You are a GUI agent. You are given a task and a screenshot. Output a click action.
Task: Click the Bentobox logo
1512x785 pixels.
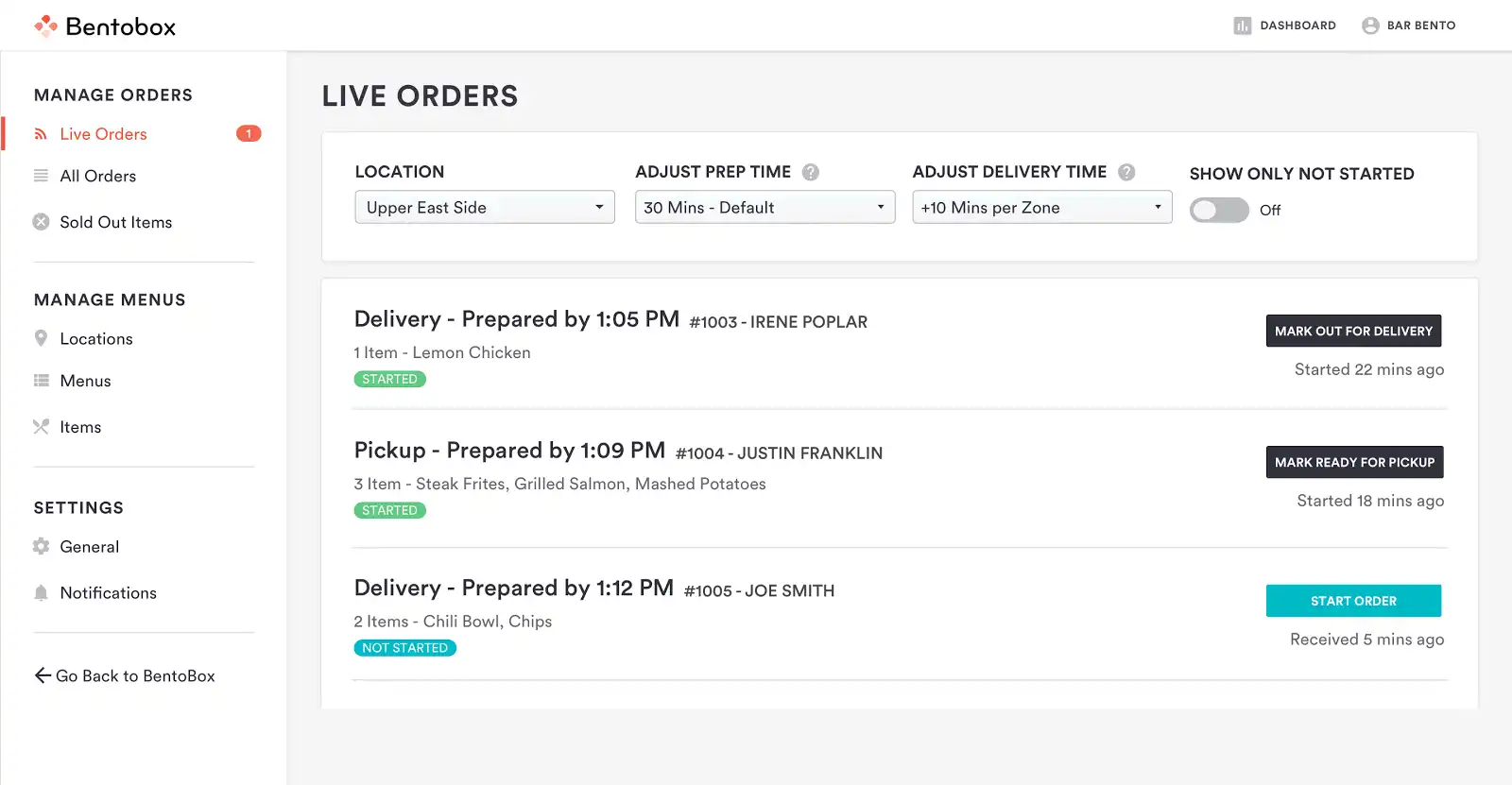(x=104, y=26)
